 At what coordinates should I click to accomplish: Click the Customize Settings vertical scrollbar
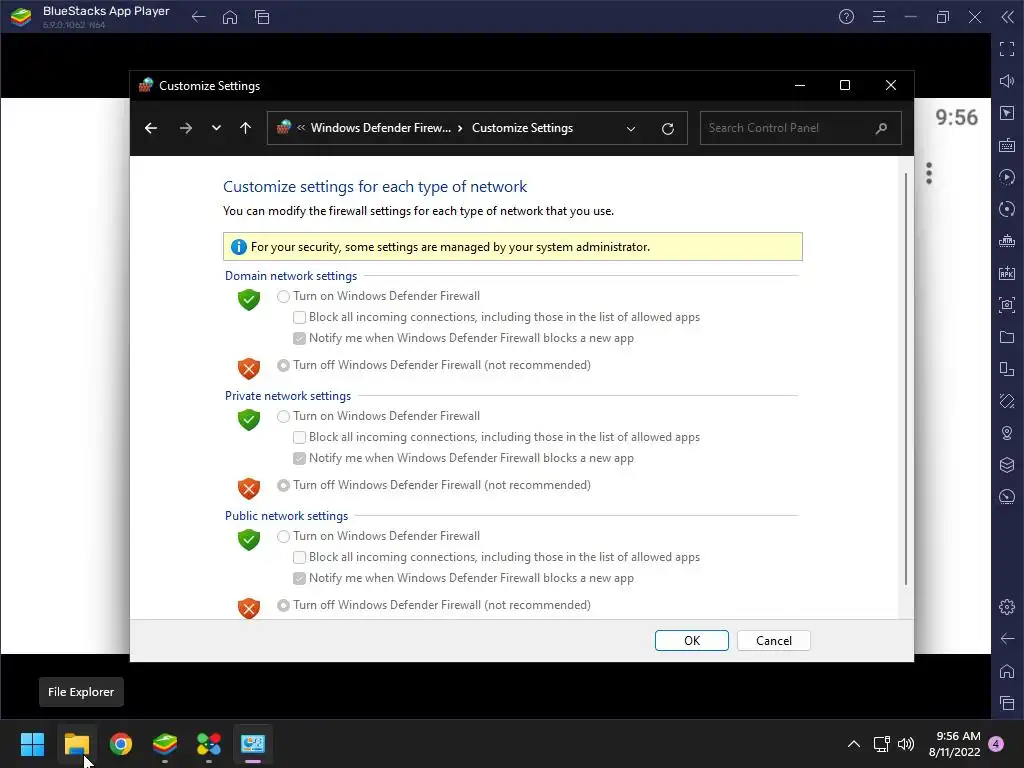pyautogui.click(x=906, y=379)
